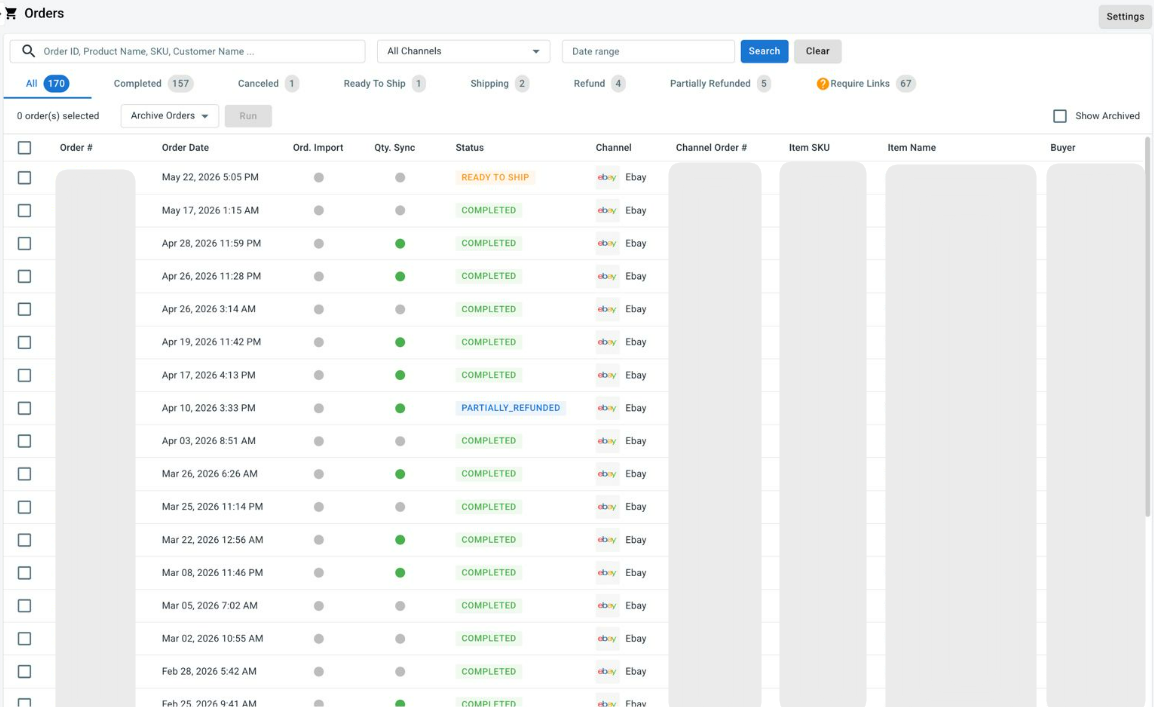Click green Qty. Sync dot for Apr 10, 2026
The height and width of the screenshot is (707, 1154).
click(x=400, y=408)
